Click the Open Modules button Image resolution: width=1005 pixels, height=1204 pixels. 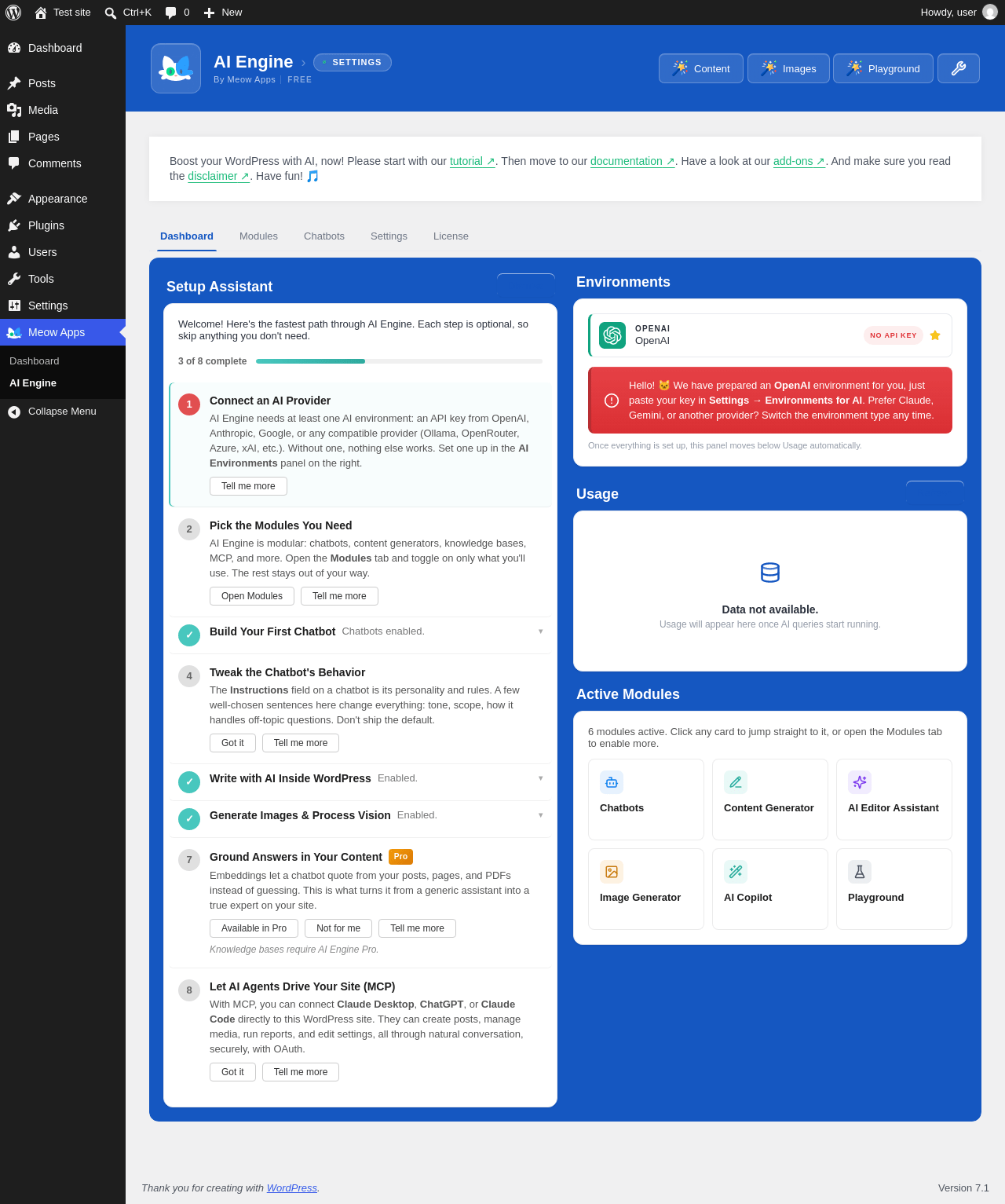coord(252,596)
